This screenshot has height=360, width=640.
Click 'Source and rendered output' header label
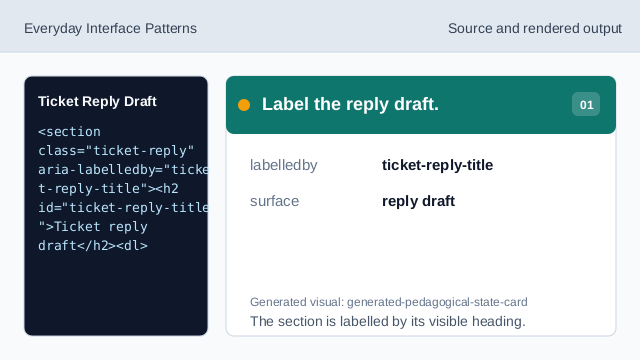(x=535, y=29)
